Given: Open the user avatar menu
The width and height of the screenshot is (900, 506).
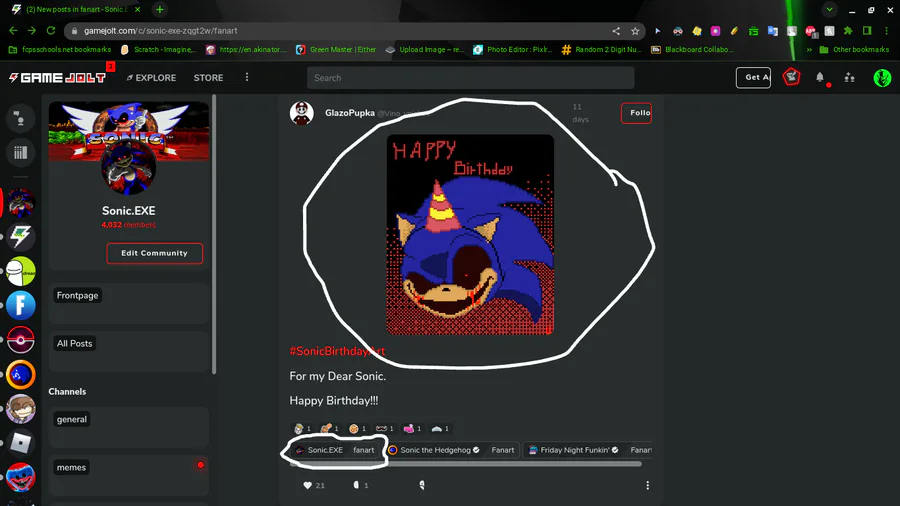Looking at the screenshot, I should 882,77.
